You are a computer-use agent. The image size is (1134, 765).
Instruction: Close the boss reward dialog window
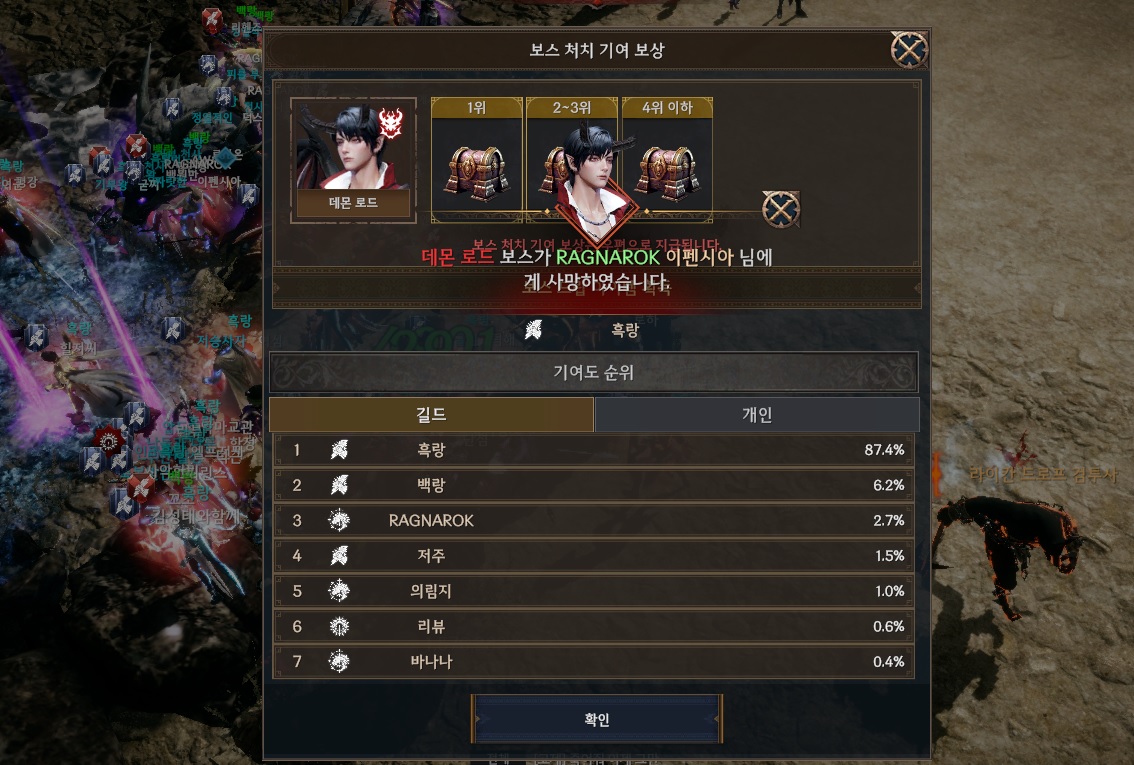tap(908, 49)
